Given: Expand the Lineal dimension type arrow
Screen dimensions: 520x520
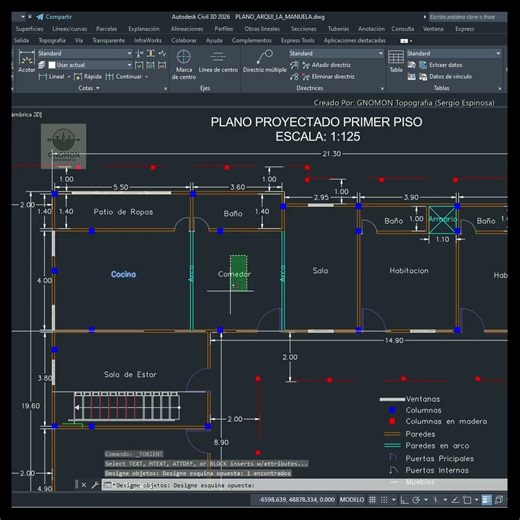Looking at the screenshot, I should coord(69,77).
